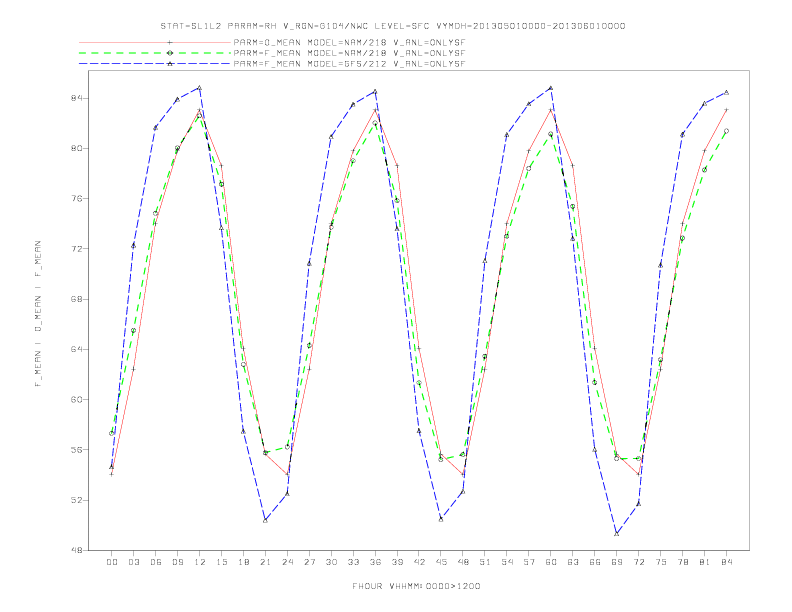The image size is (792, 612).
Task: Click x-axis forecast hour label 36
Action: click(375, 562)
